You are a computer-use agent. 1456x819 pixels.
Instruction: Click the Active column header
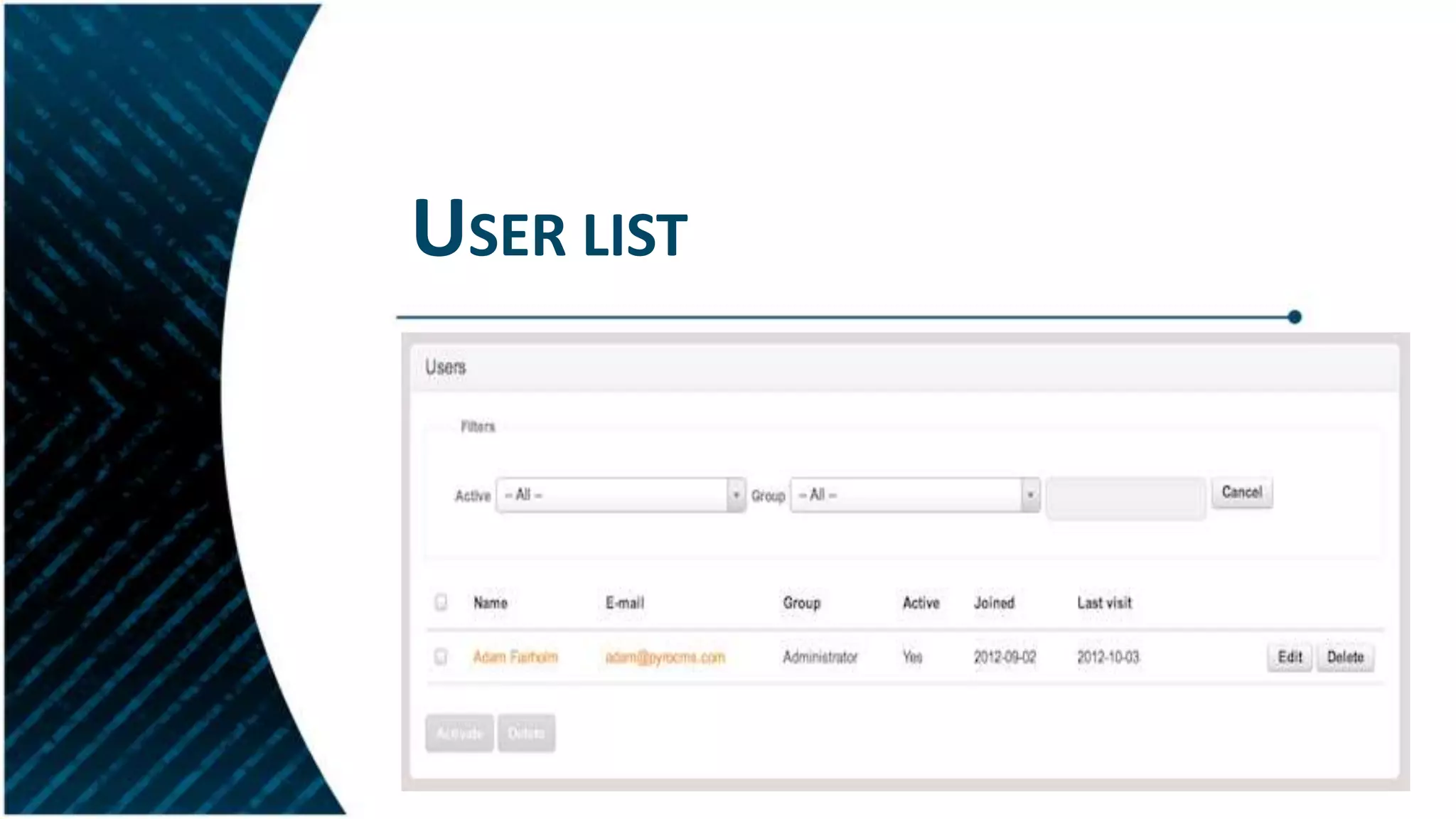[921, 603]
